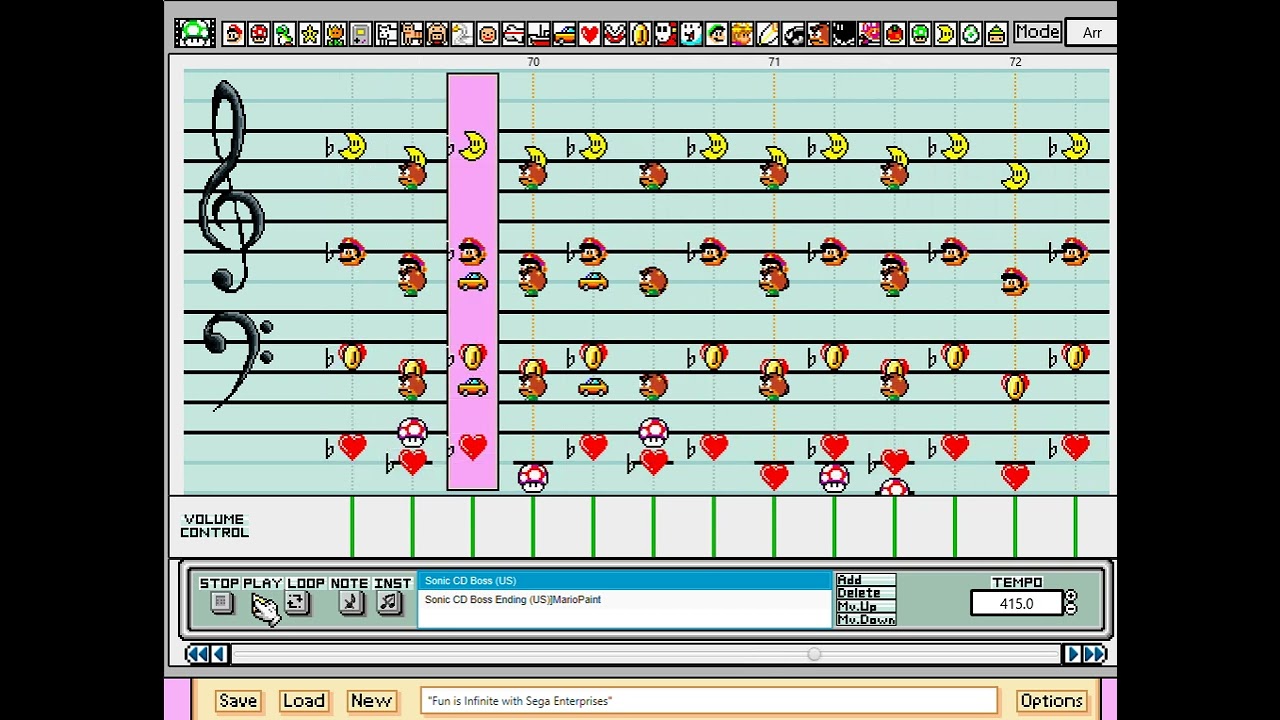This screenshot has width=1280, height=720.
Task: Click the Mode button
Action: [x=1037, y=32]
